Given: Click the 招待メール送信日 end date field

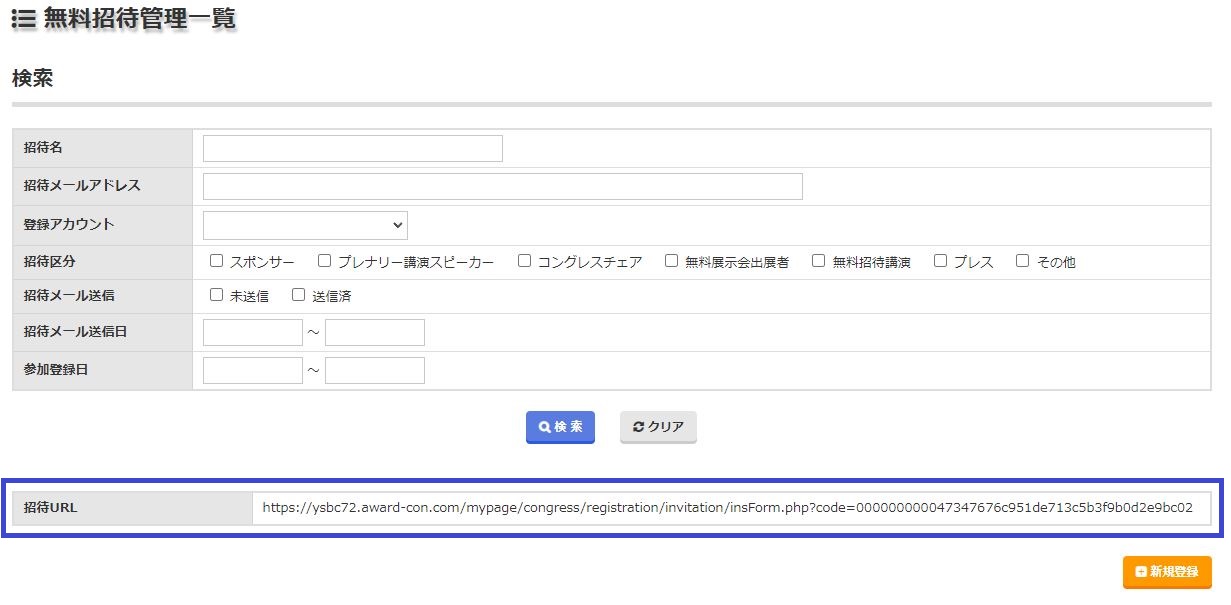Looking at the screenshot, I should tap(374, 333).
